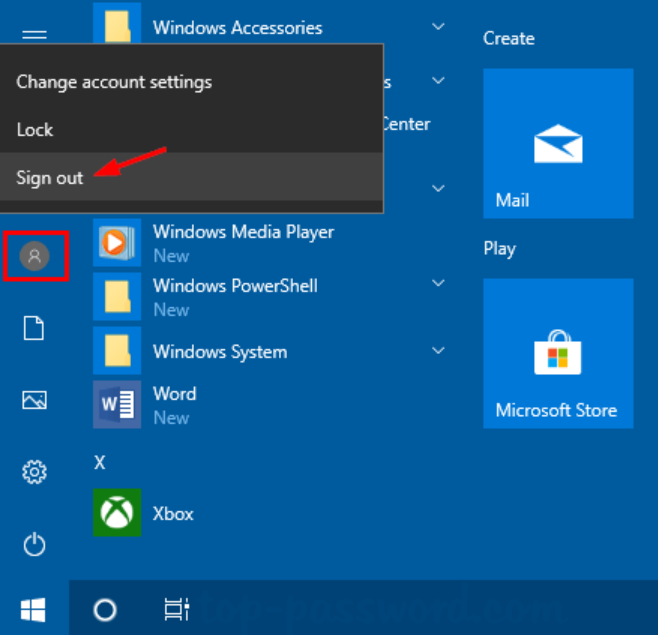Click the Create tile group heading
Image resolution: width=658 pixels, height=635 pixels.
(x=509, y=39)
